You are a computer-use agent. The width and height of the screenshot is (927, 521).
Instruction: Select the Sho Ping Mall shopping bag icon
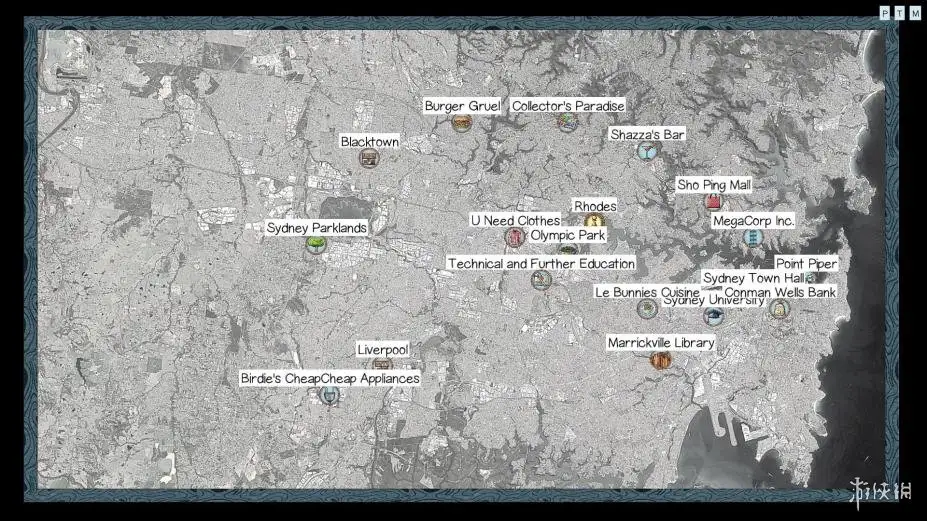[x=714, y=202]
